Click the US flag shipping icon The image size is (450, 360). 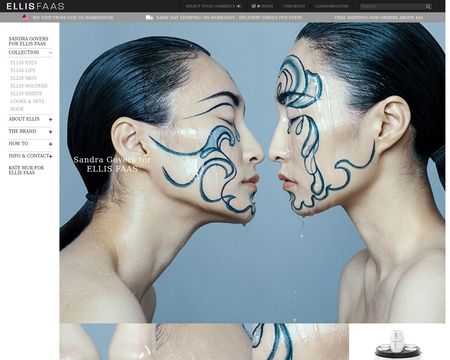coord(26,18)
